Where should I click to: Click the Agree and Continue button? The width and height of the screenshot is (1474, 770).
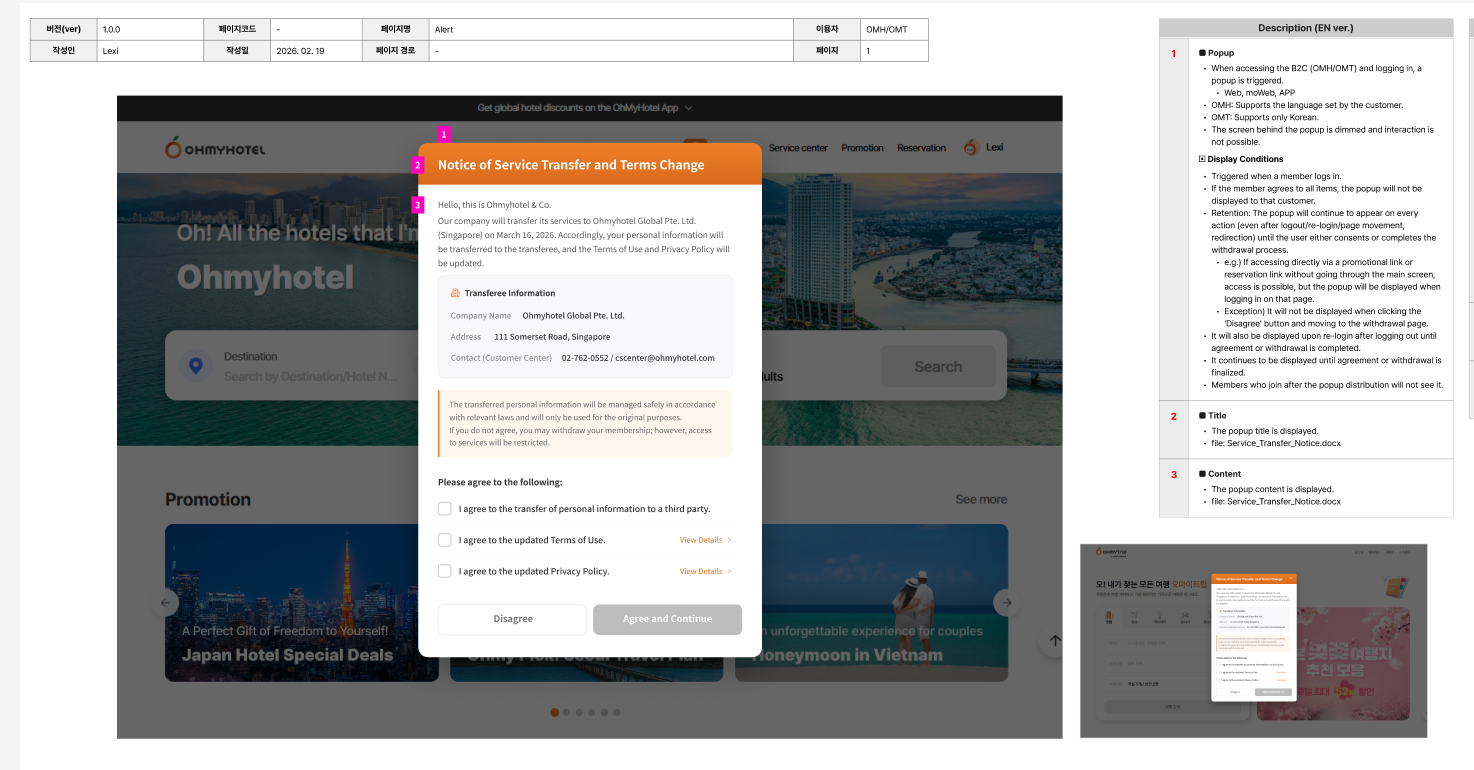coord(667,619)
